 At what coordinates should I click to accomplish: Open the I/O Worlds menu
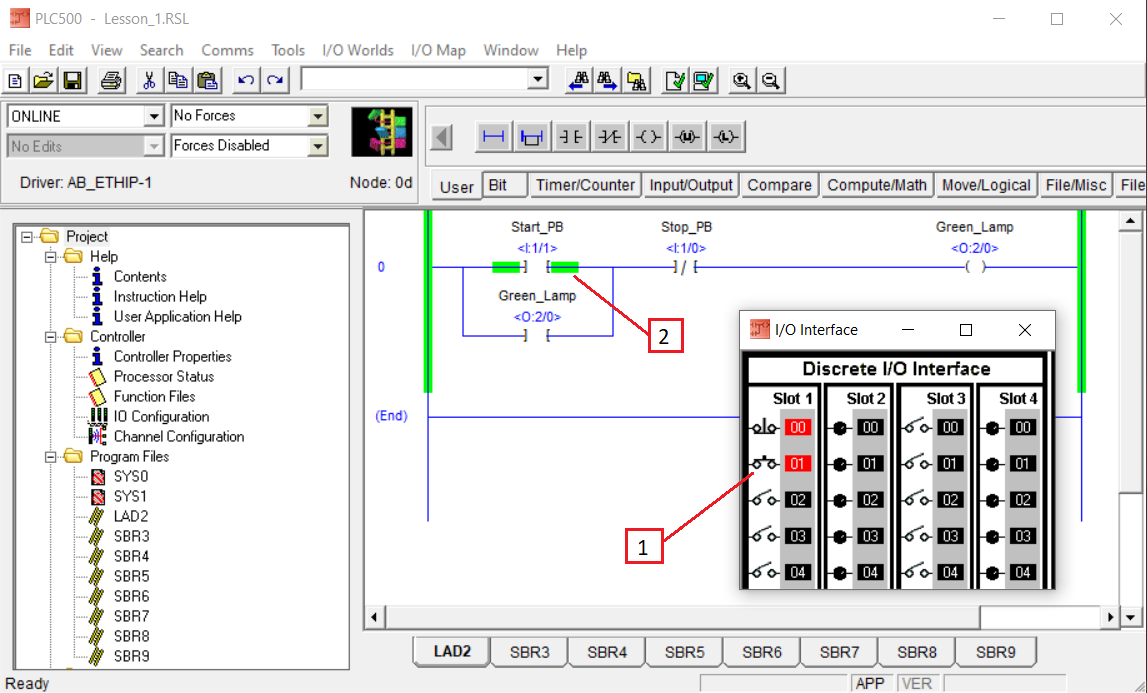click(x=358, y=50)
